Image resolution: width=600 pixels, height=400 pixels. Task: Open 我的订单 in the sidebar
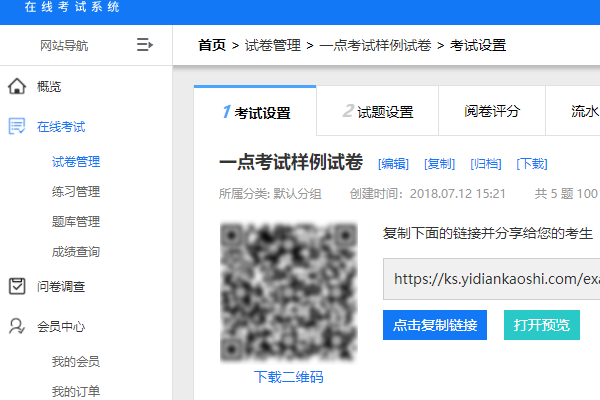(76, 392)
